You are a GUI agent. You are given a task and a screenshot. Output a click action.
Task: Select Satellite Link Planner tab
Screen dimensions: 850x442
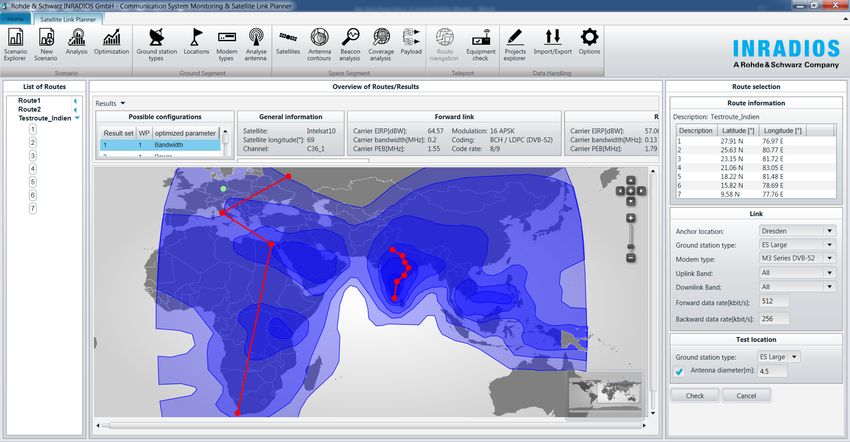[68, 19]
